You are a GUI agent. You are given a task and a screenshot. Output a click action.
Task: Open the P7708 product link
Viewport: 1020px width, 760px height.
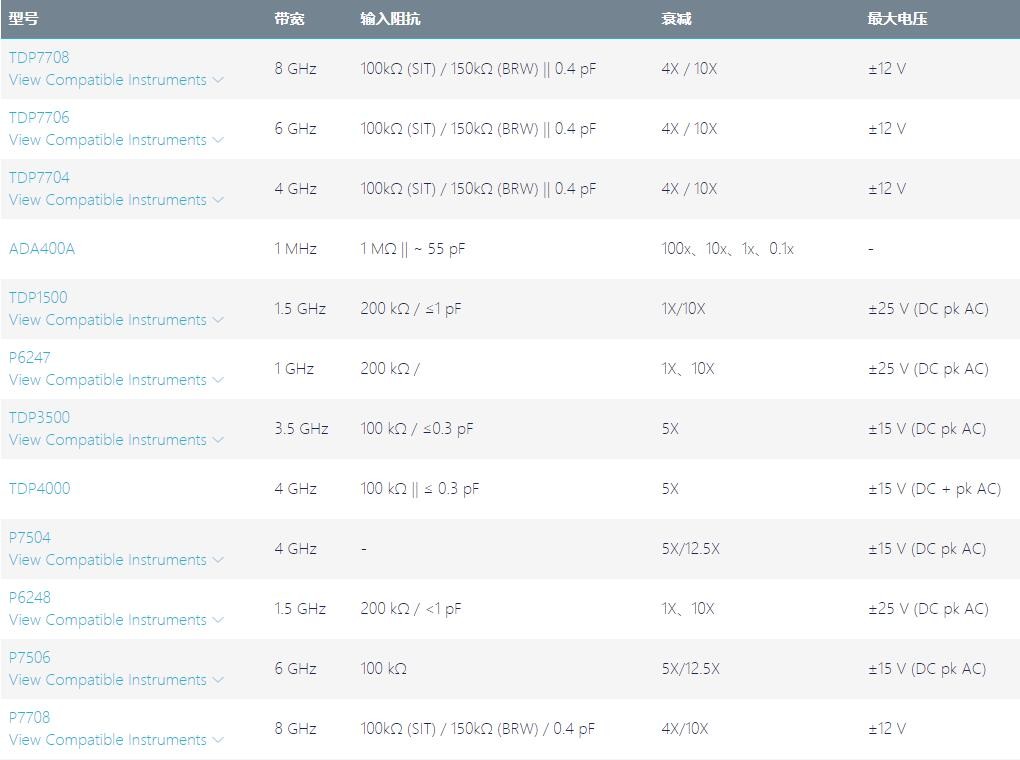pos(29,717)
